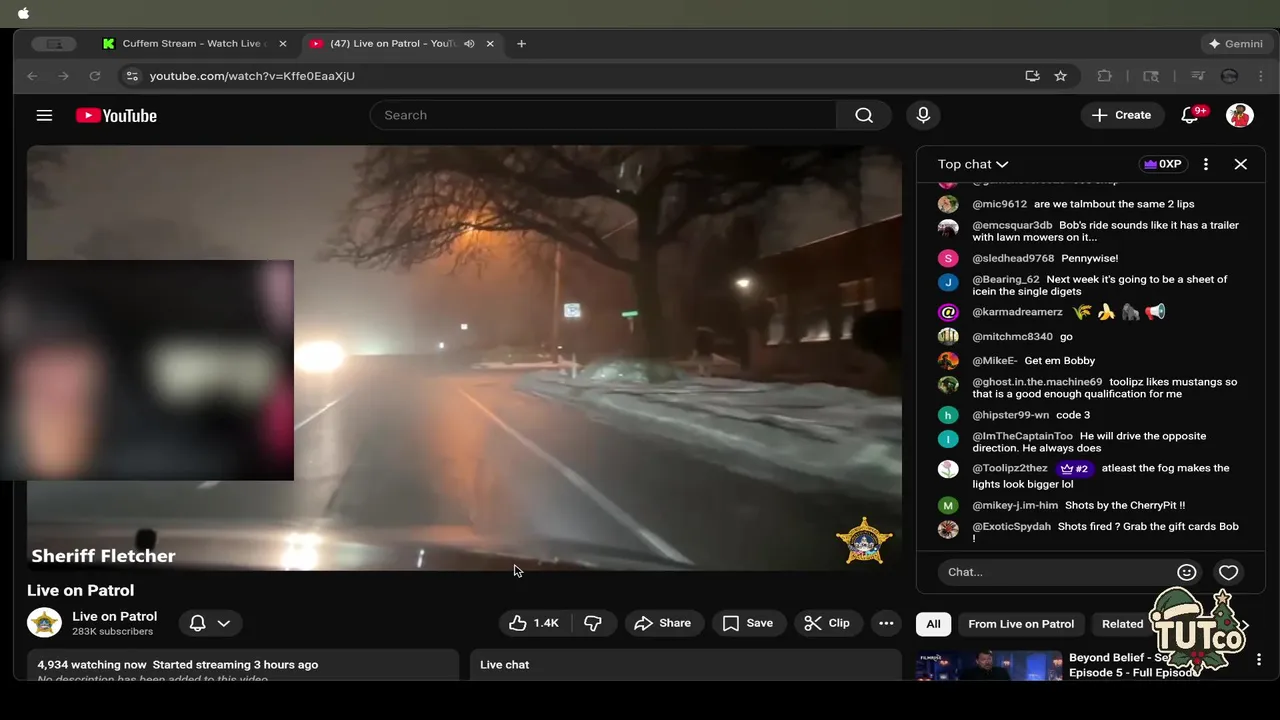Bookmark this page with the star icon
Screen dimensions: 1280x720
(1061, 76)
